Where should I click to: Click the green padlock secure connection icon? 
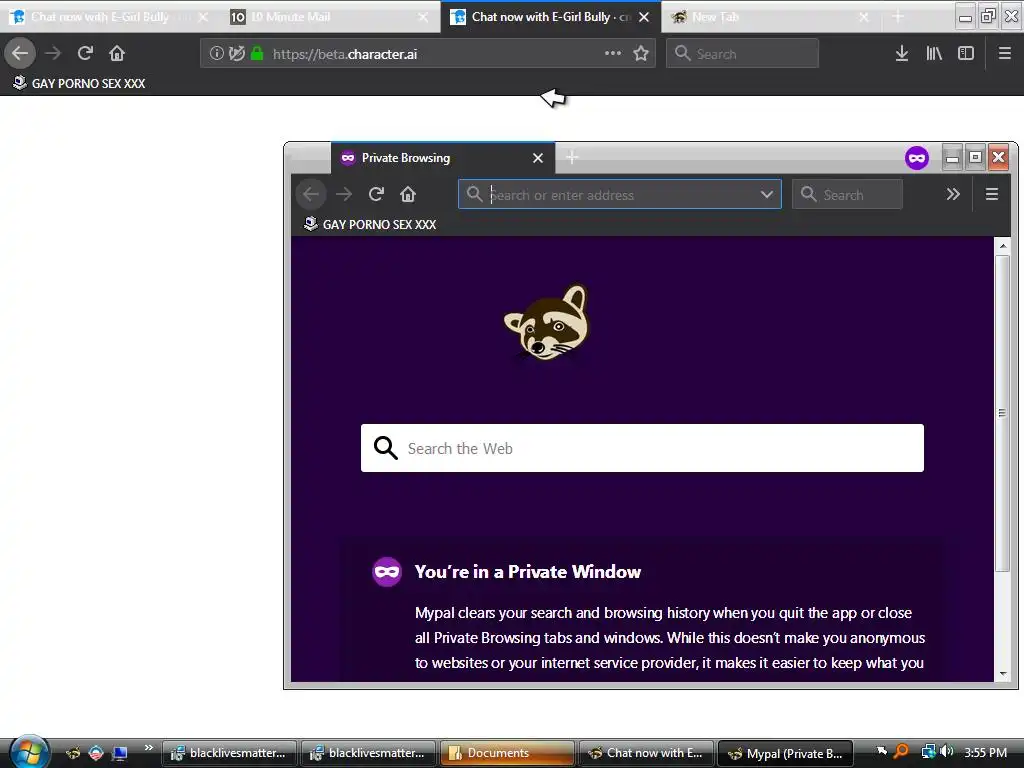coord(257,54)
